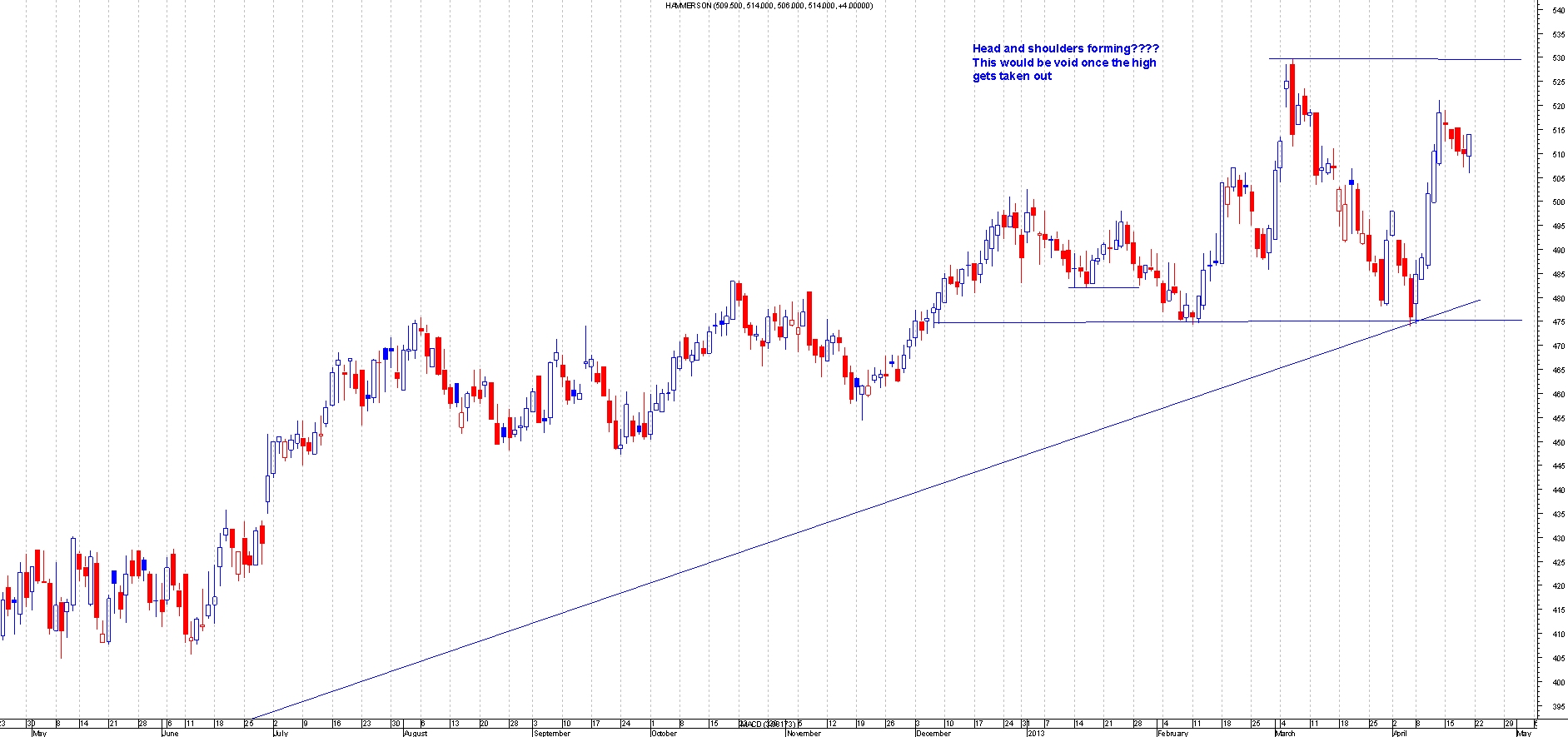1568x737 pixels.
Task: Select the August label on time axis
Action: click(x=415, y=734)
